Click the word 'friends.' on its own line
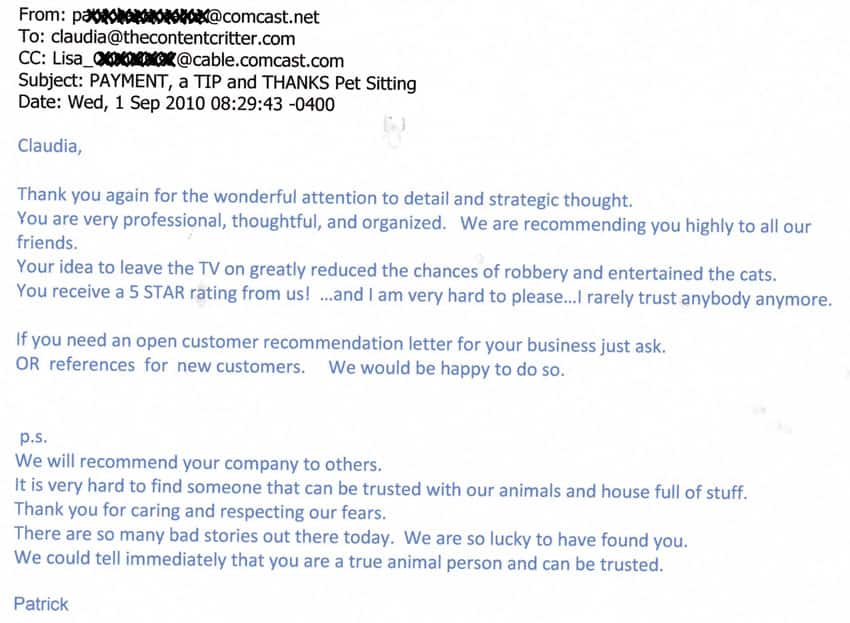Screen dimensions: 850x623 pos(47,242)
